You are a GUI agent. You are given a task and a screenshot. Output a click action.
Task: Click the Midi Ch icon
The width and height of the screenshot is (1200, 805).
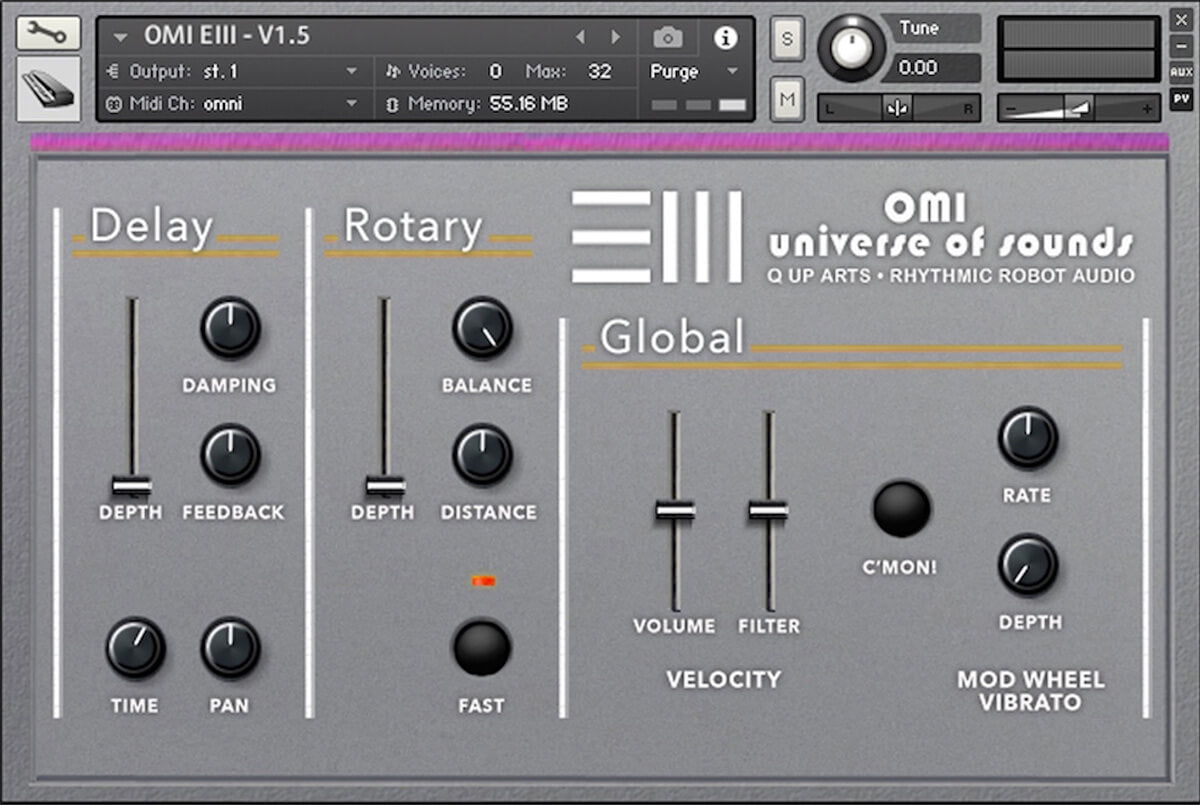coord(112,103)
